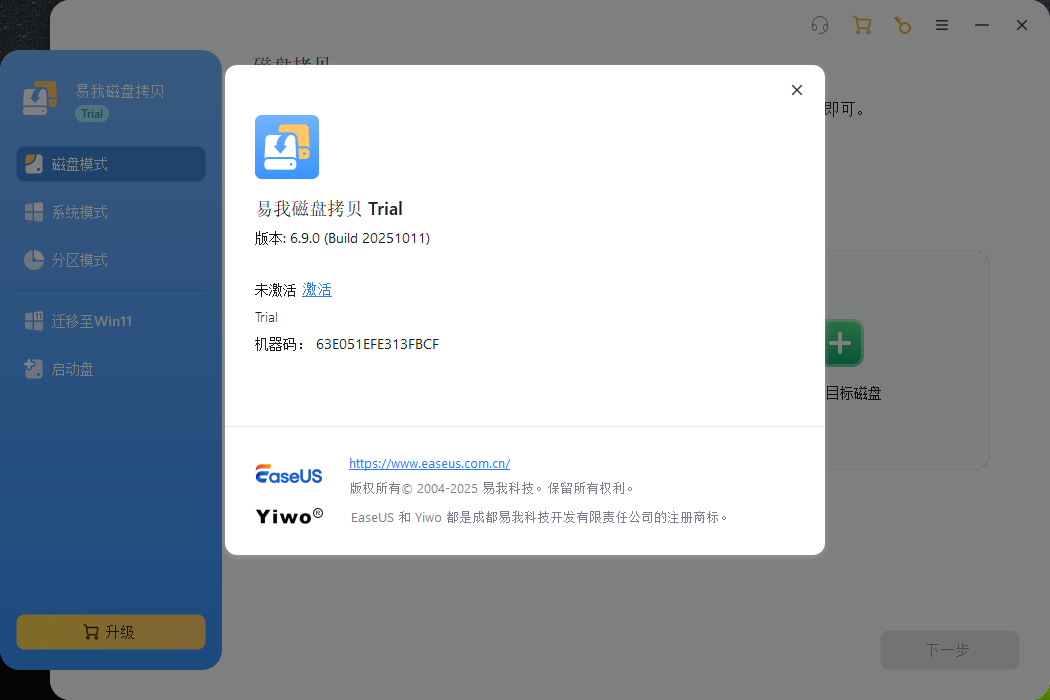Close the About dialog
Viewport: 1050px width, 700px height.
point(797,90)
